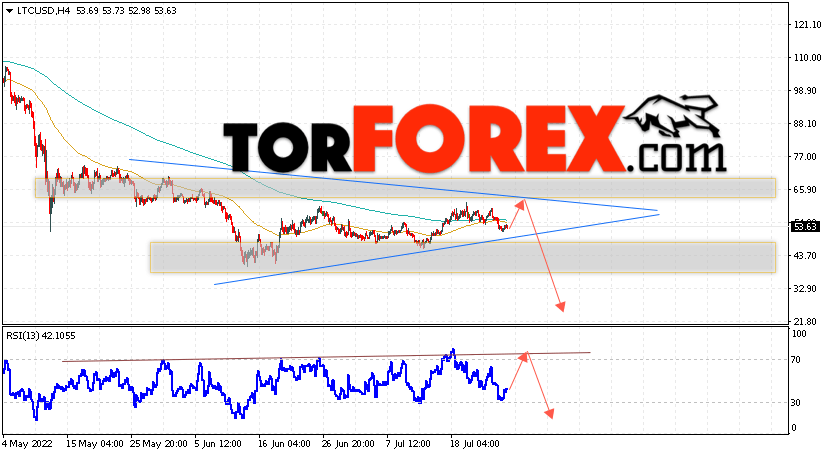Click the 77.00 price axis label
The height and width of the screenshot is (455, 828).
click(805, 157)
